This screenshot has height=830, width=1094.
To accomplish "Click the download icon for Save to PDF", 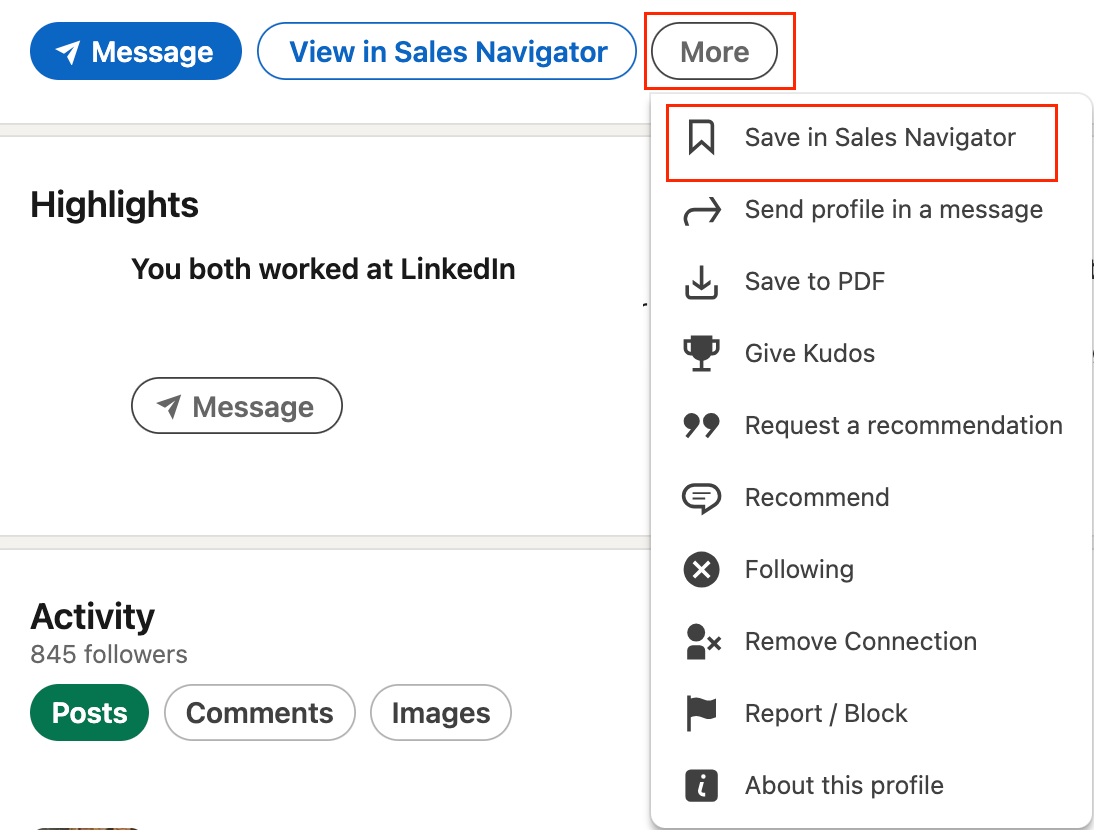I will coord(701,282).
